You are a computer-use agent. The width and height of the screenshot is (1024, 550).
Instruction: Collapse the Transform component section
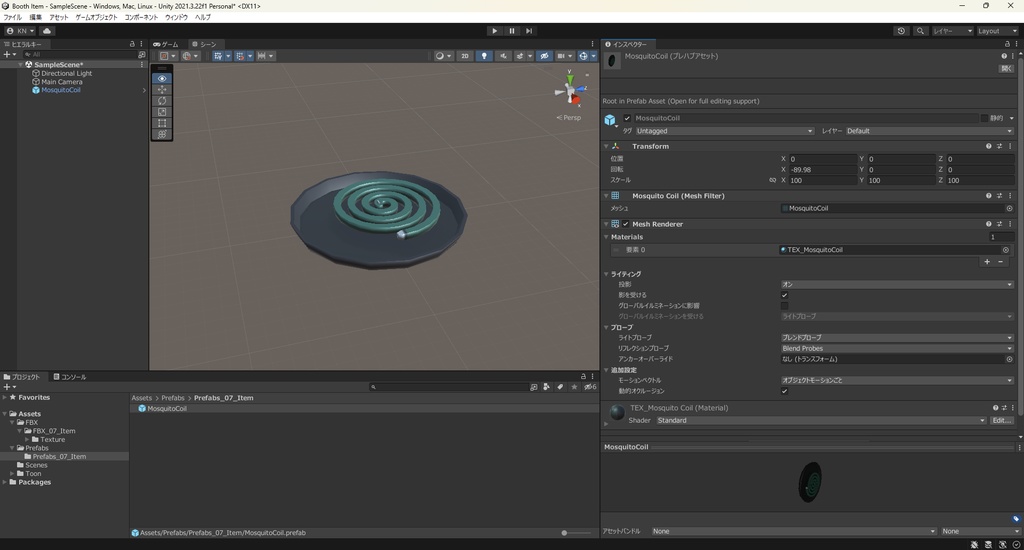(606, 146)
